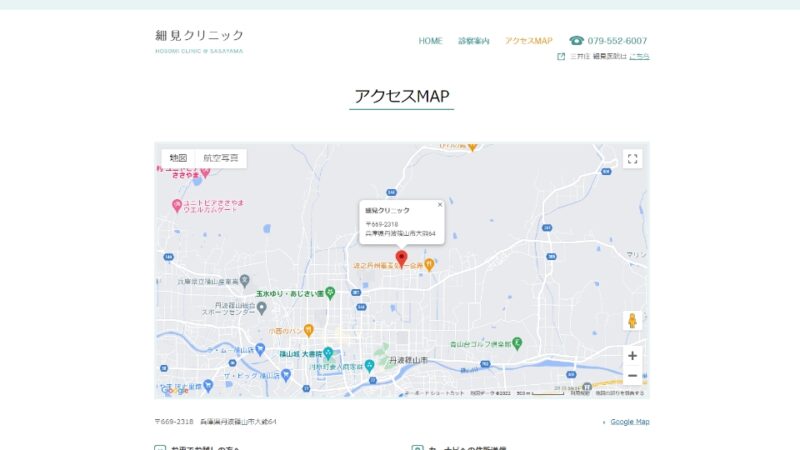Click the アクセスMAP page heading
The width and height of the screenshot is (800, 450).
(402, 96)
